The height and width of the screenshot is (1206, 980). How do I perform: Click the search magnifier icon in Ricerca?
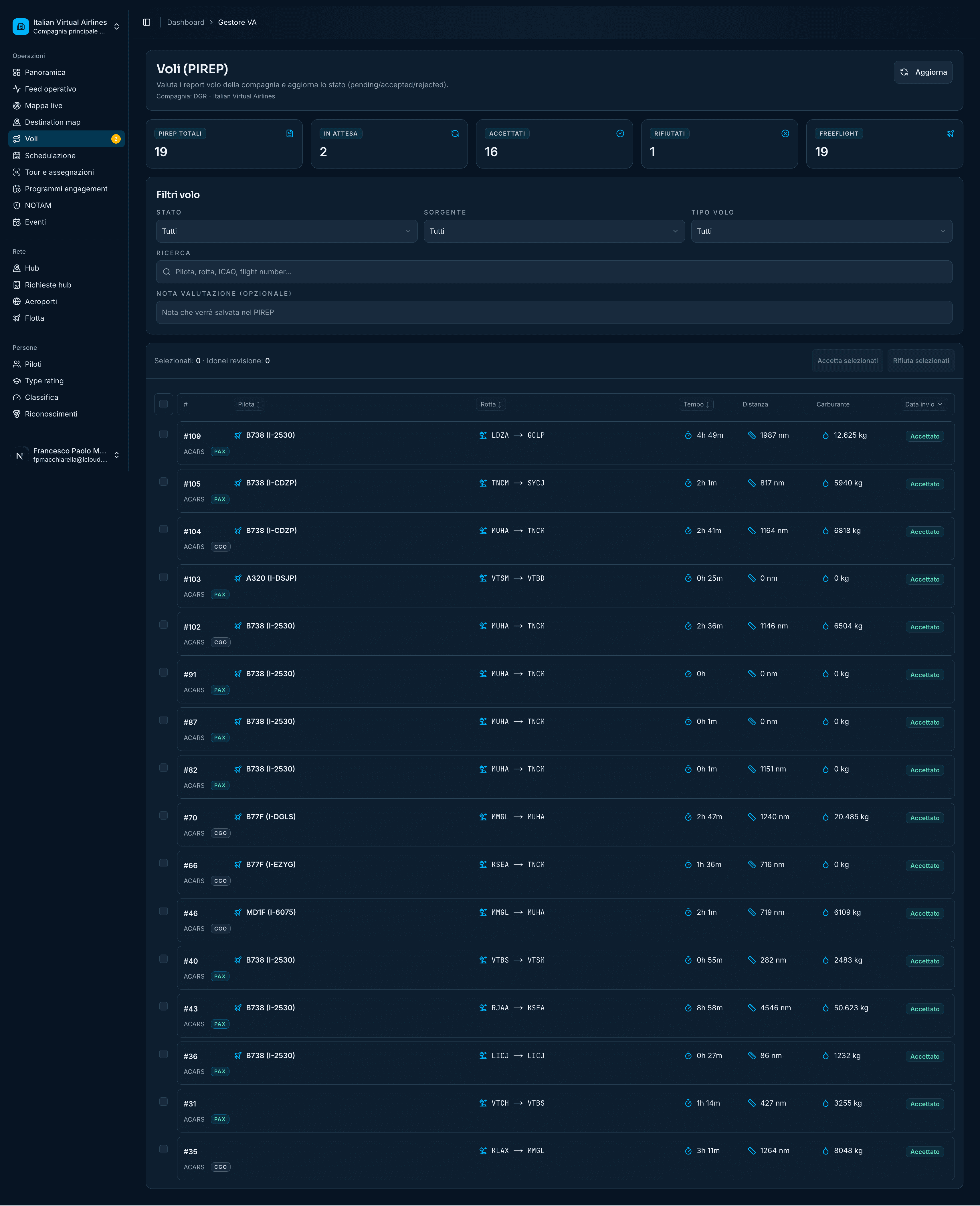point(167,272)
